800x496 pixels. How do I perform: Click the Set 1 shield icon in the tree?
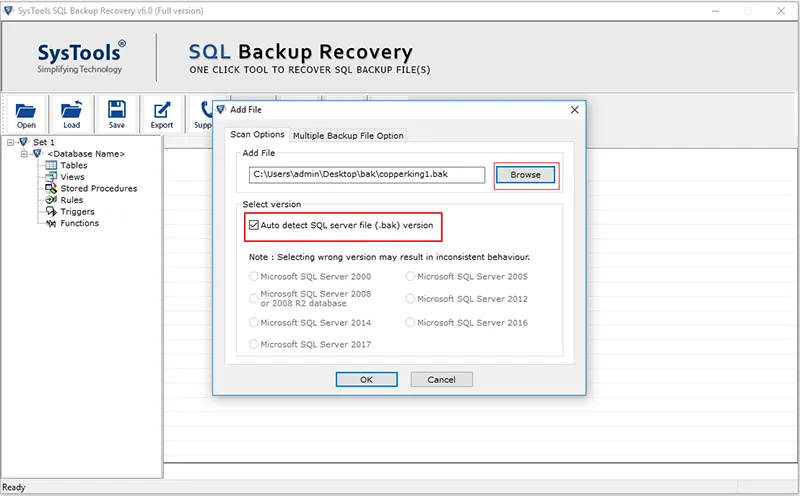tap(23, 142)
